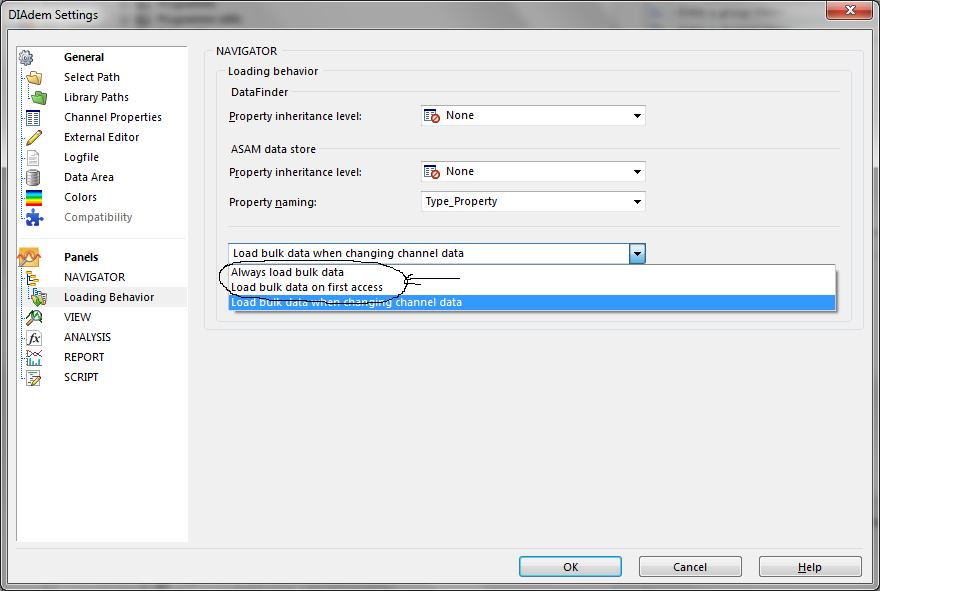Viewport: 960px width, 591px height.
Task: Choose highlighted 'Load bulk data when changing channel data' option
Action: [x=532, y=303]
